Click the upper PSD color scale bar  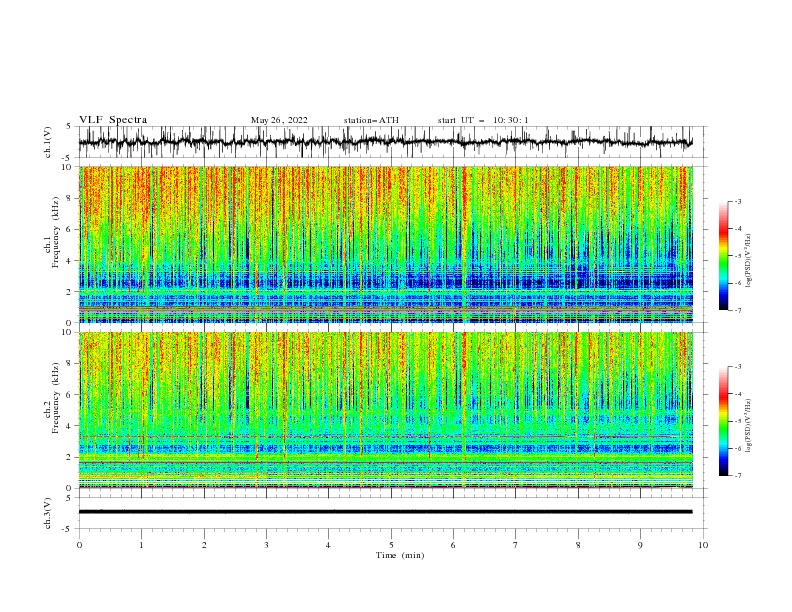pos(724,256)
